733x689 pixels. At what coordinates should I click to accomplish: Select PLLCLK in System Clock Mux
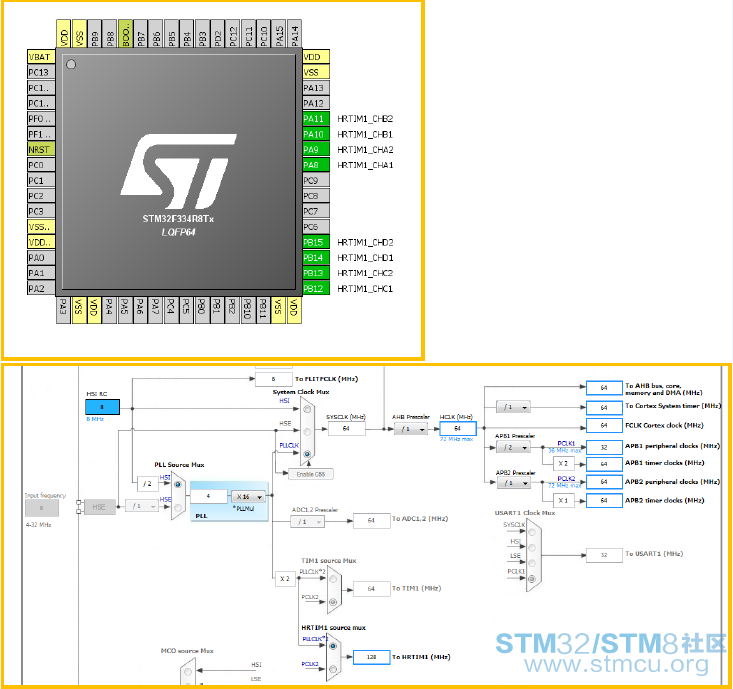pos(307,454)
